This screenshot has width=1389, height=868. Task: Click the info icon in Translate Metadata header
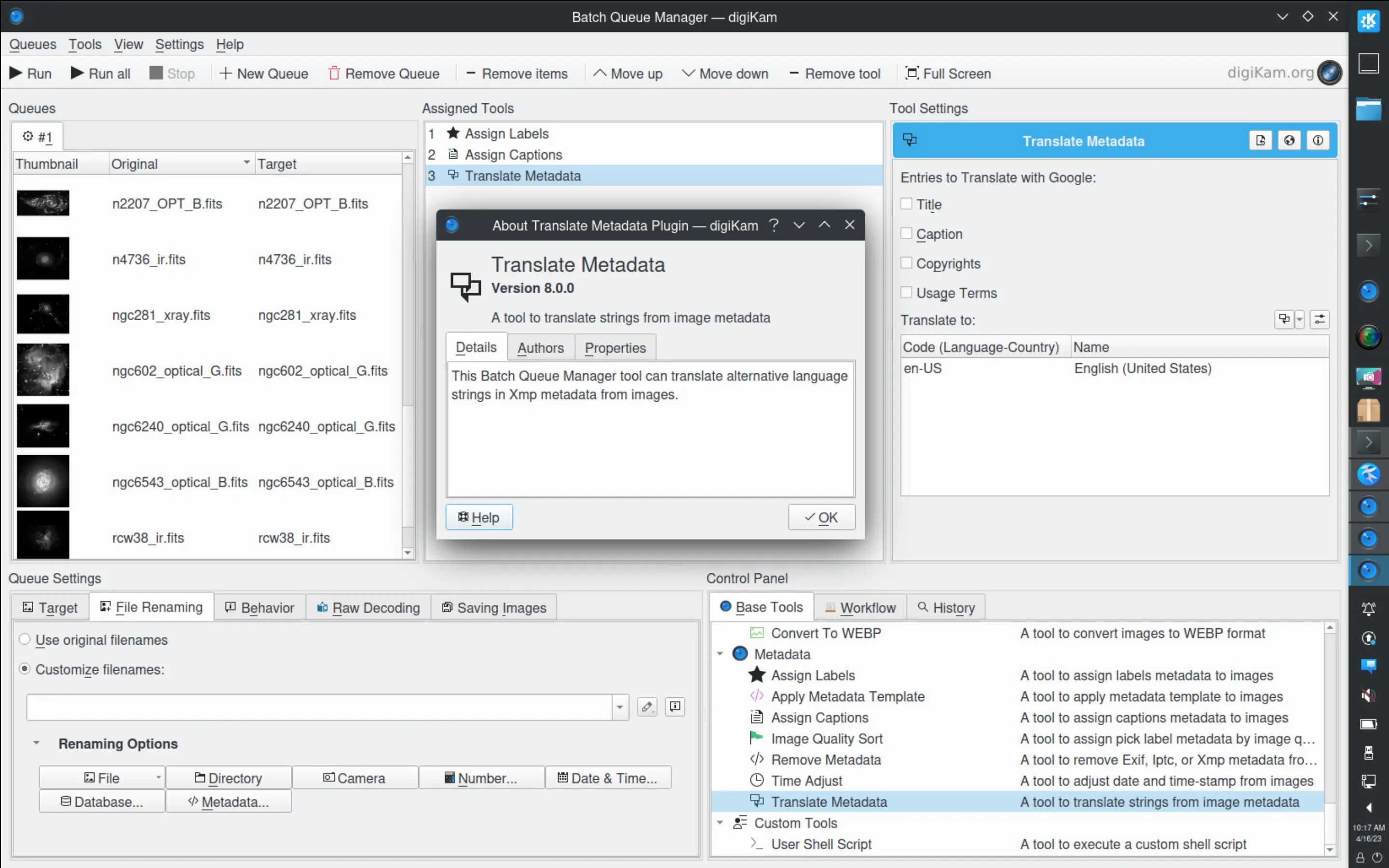coord(1318,139)
